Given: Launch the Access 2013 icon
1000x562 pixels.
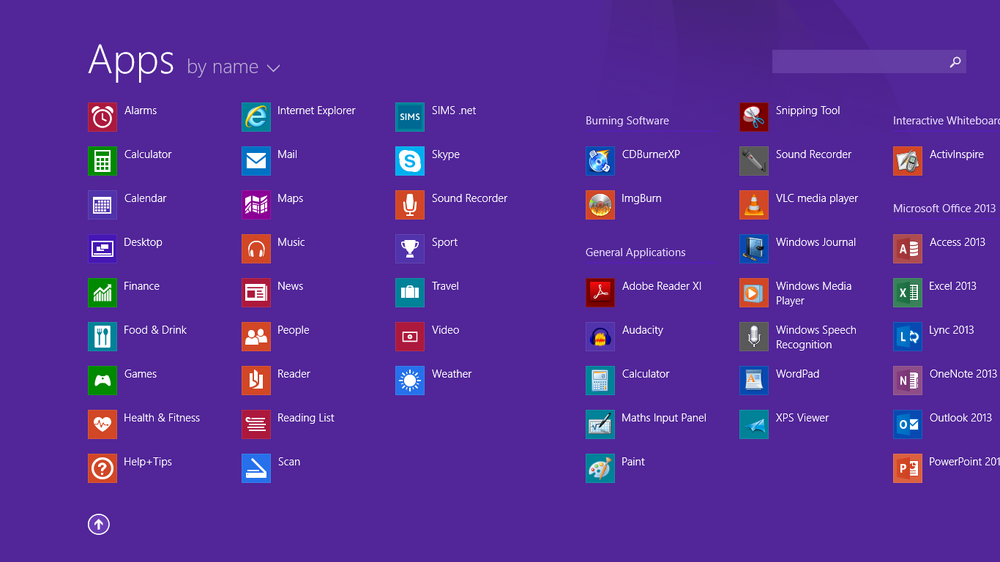Looking at the screenshot, I should click(908, 249).
